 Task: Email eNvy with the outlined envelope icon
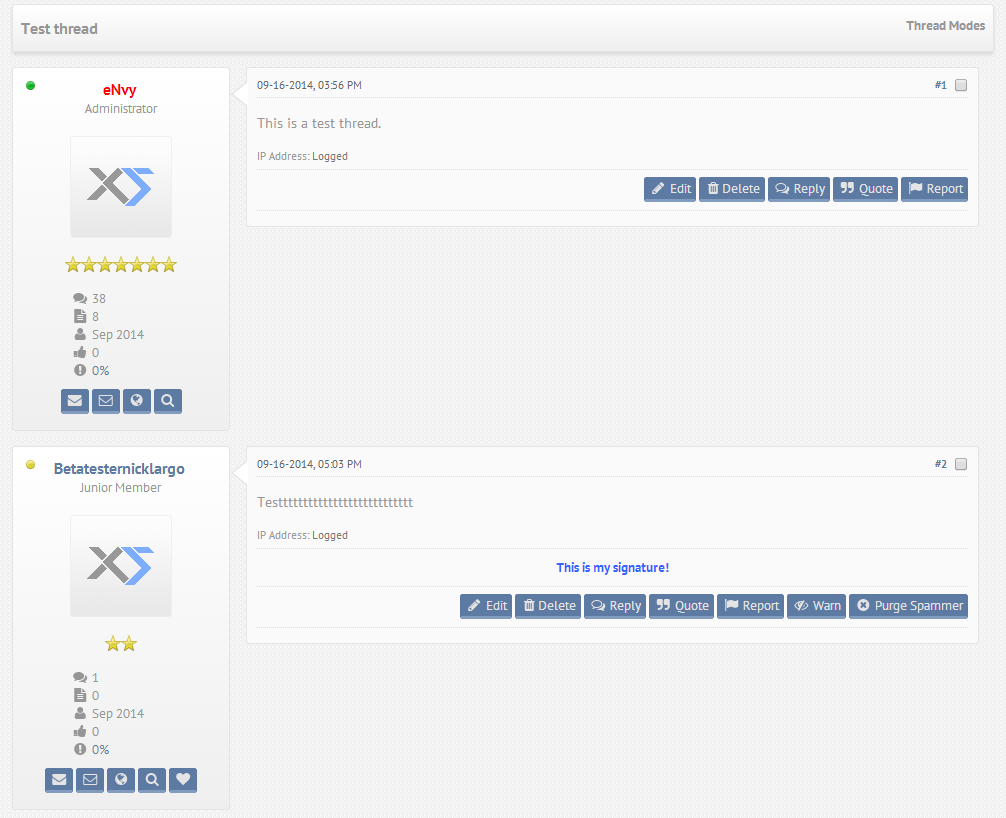pos(106,401)
